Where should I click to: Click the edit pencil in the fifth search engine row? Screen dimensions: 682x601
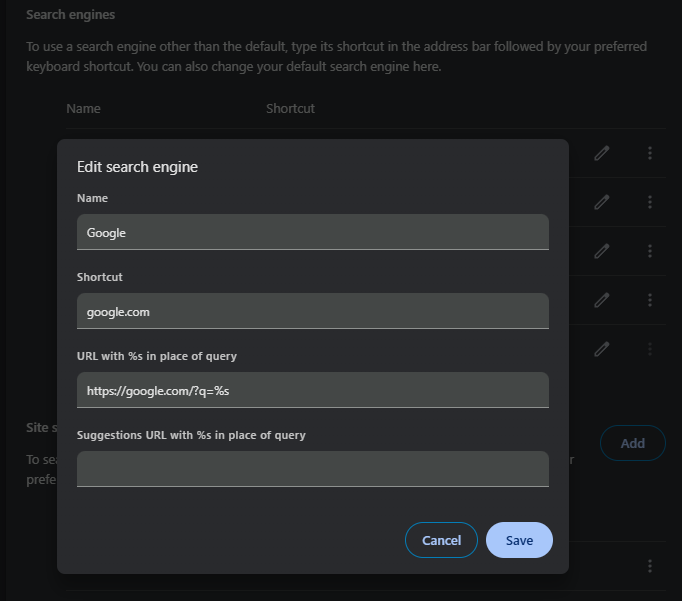pos(601,349)
